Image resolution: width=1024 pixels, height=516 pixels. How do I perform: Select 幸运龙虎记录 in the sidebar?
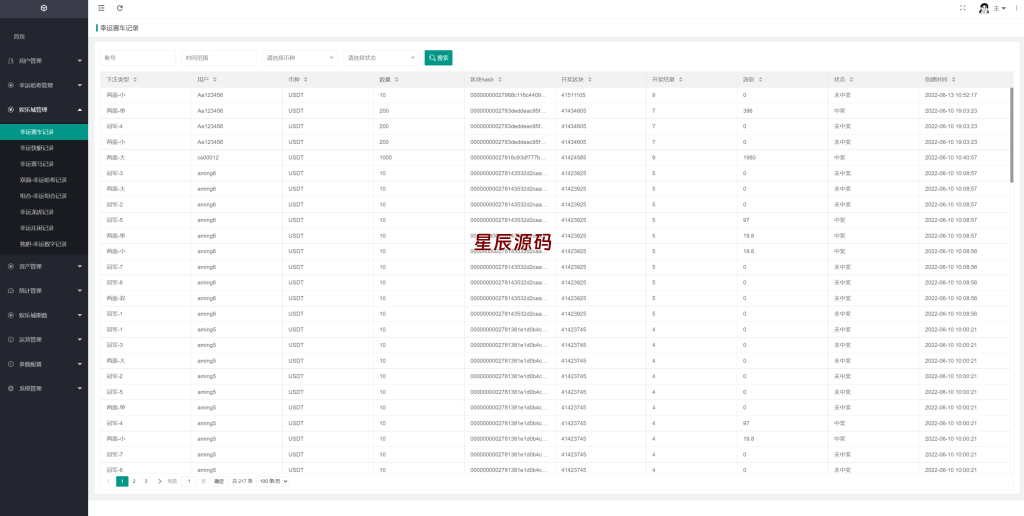click(44, 212)
